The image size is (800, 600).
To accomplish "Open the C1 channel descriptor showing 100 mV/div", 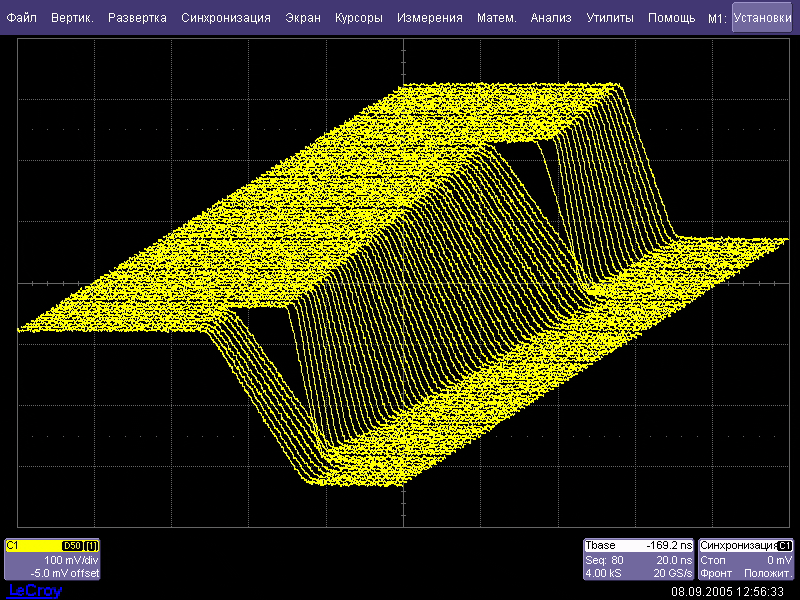I will [x=52, y=561].
